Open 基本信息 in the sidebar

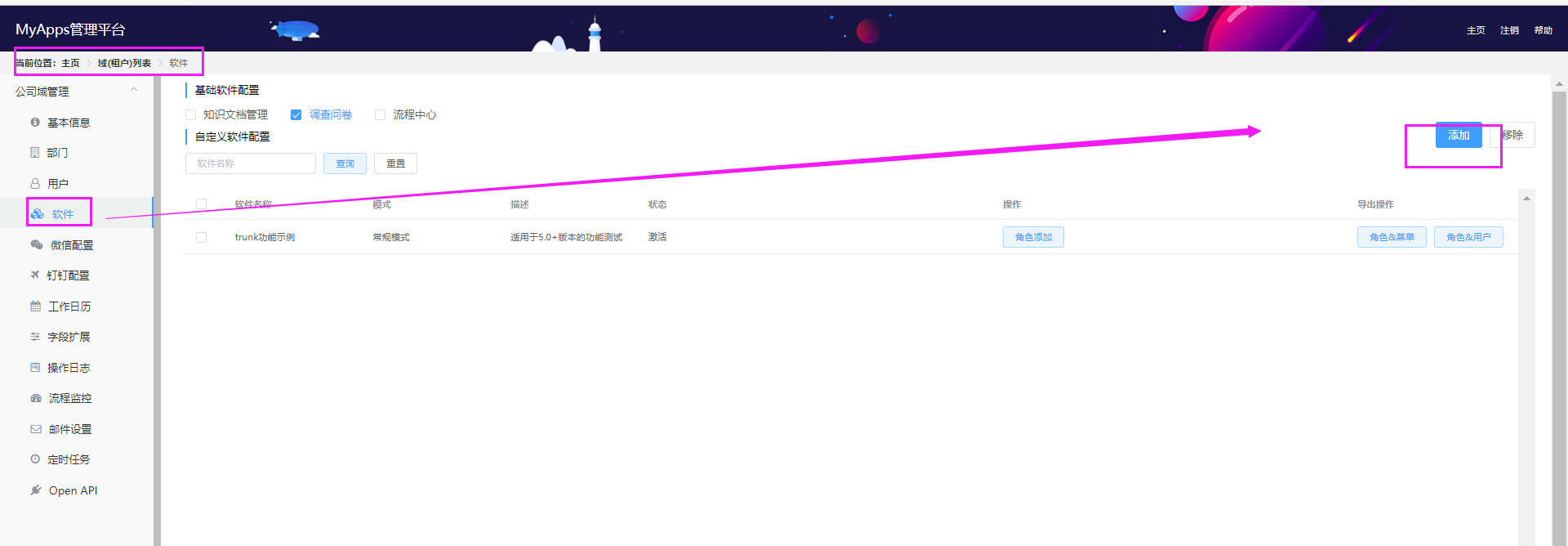[x=69, y=123]
